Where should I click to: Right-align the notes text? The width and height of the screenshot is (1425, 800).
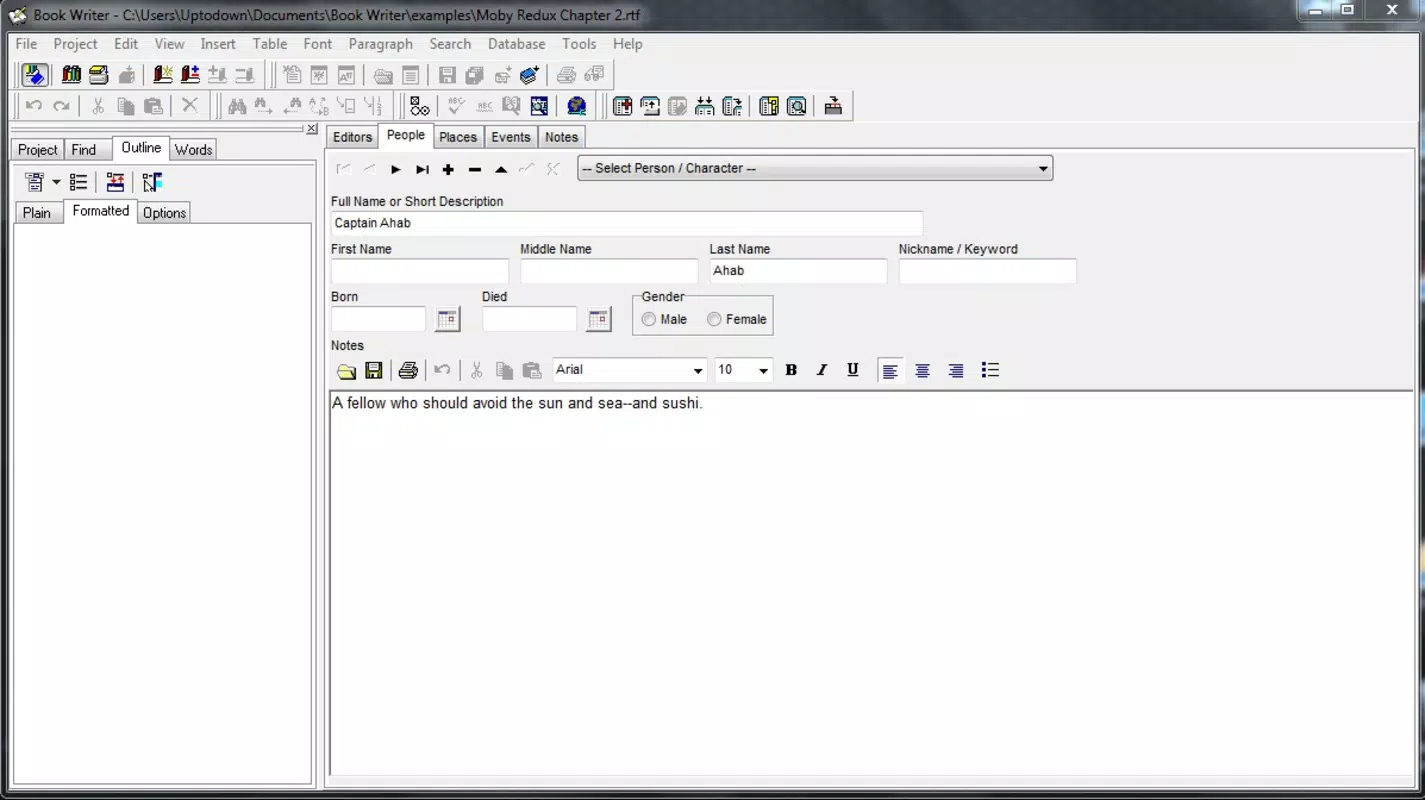tap(956, 370)
